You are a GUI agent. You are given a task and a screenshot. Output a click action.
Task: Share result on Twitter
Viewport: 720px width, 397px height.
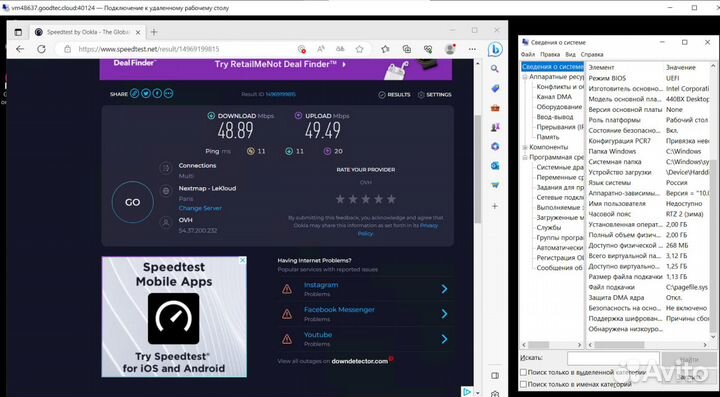pos(146,94)
